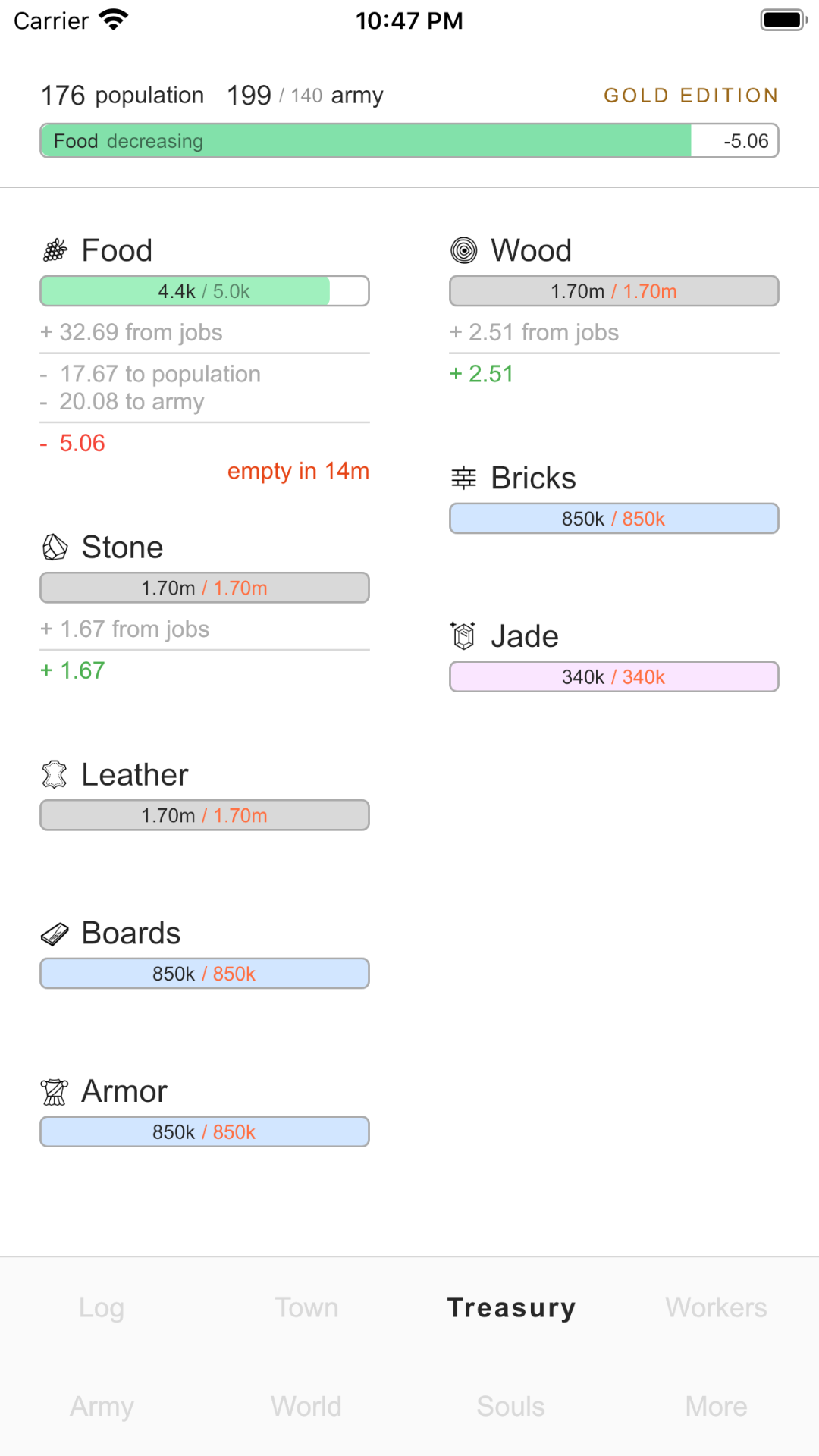The width and height of the screenshot is (819, 1456).
Task: Select the World tab
Action: 306,1406
